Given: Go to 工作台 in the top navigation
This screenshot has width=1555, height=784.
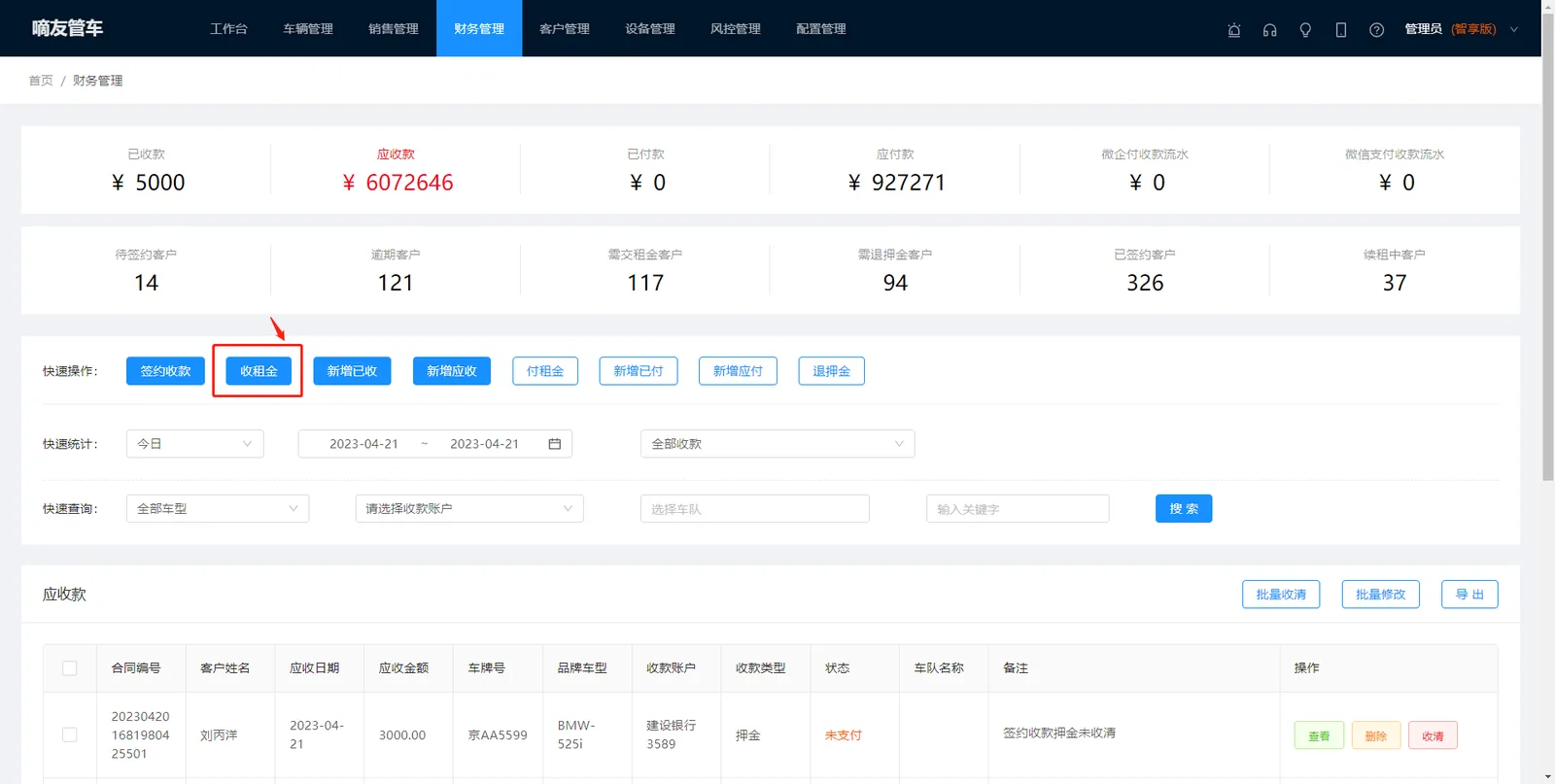Looking at the screenshot, I should pos(229,29).
